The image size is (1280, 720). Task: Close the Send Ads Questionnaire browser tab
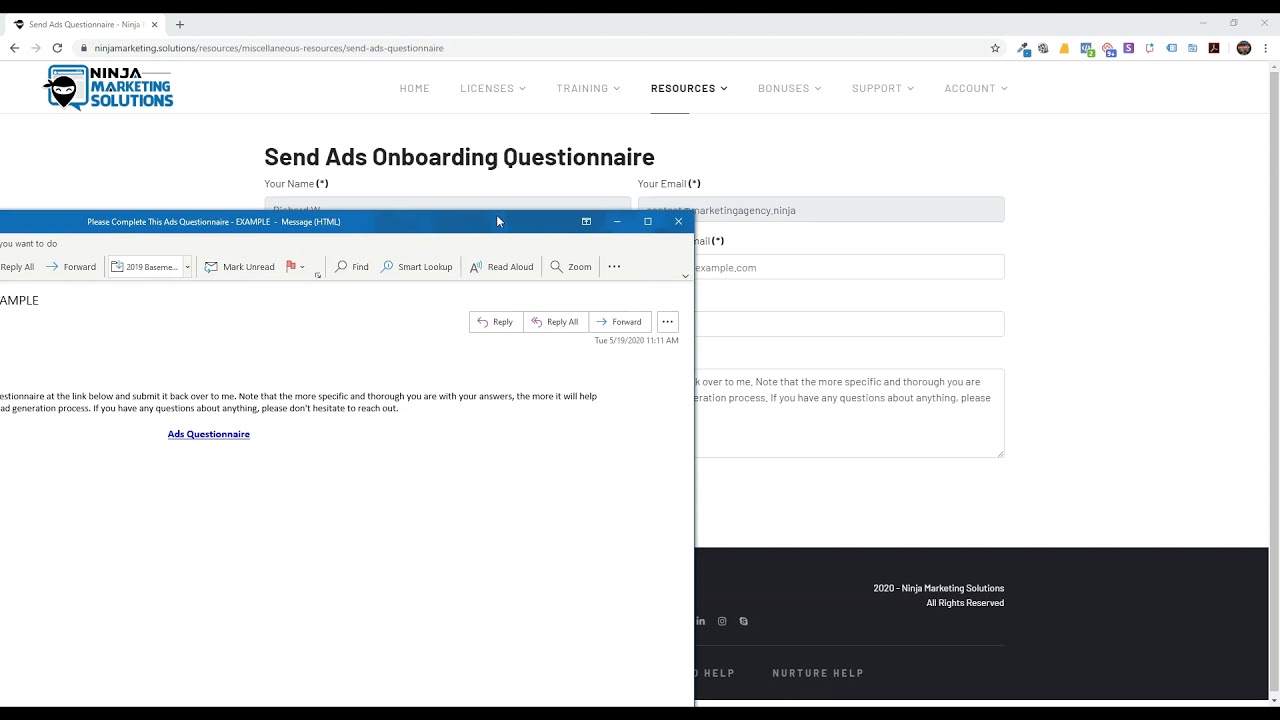[x=154, y=24]
